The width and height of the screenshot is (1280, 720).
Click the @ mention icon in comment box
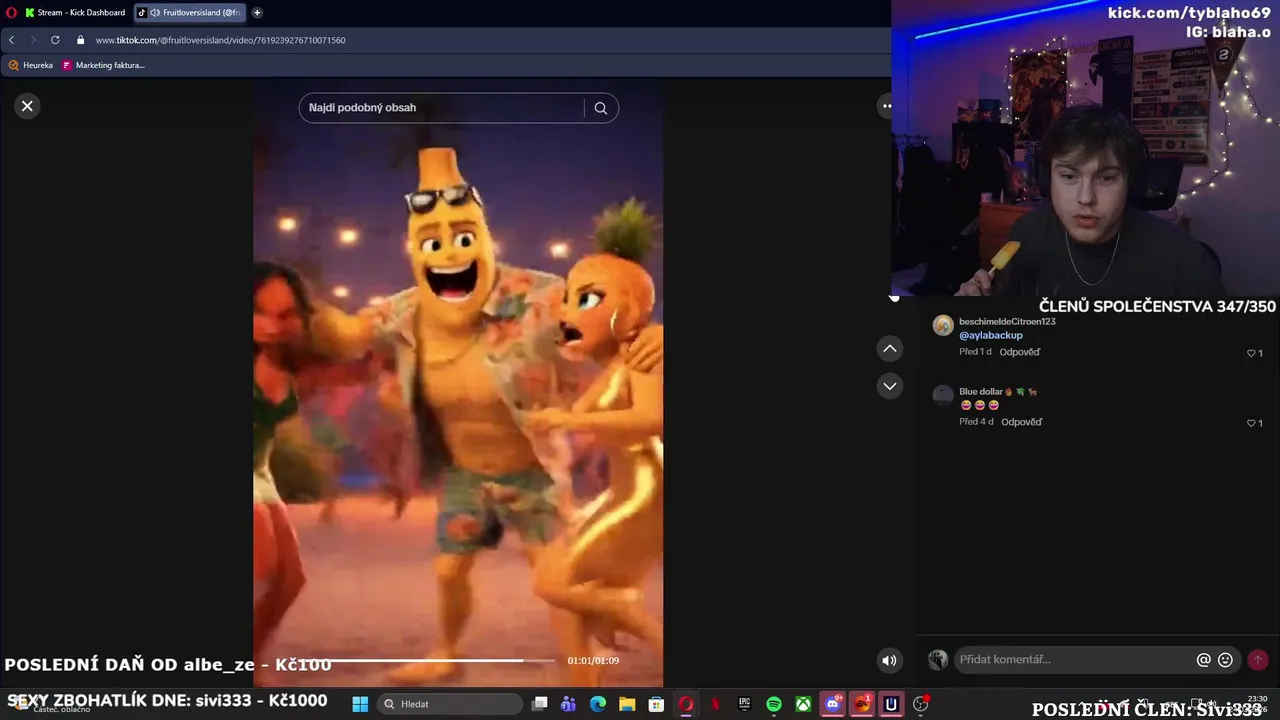[1203, 660]
